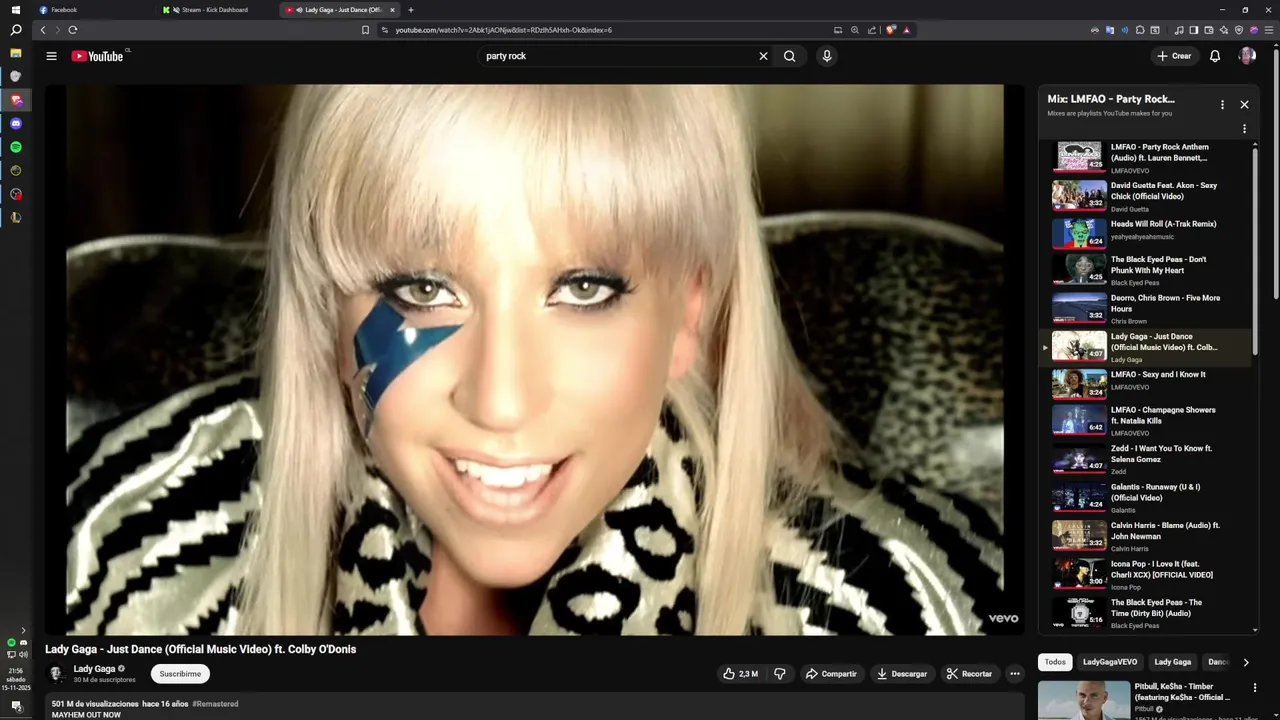The height and width of the screenshot is (720, 1280).
Task: Play Galantis - Runaway (U & I)
Action: click(x=1145, y=498)
